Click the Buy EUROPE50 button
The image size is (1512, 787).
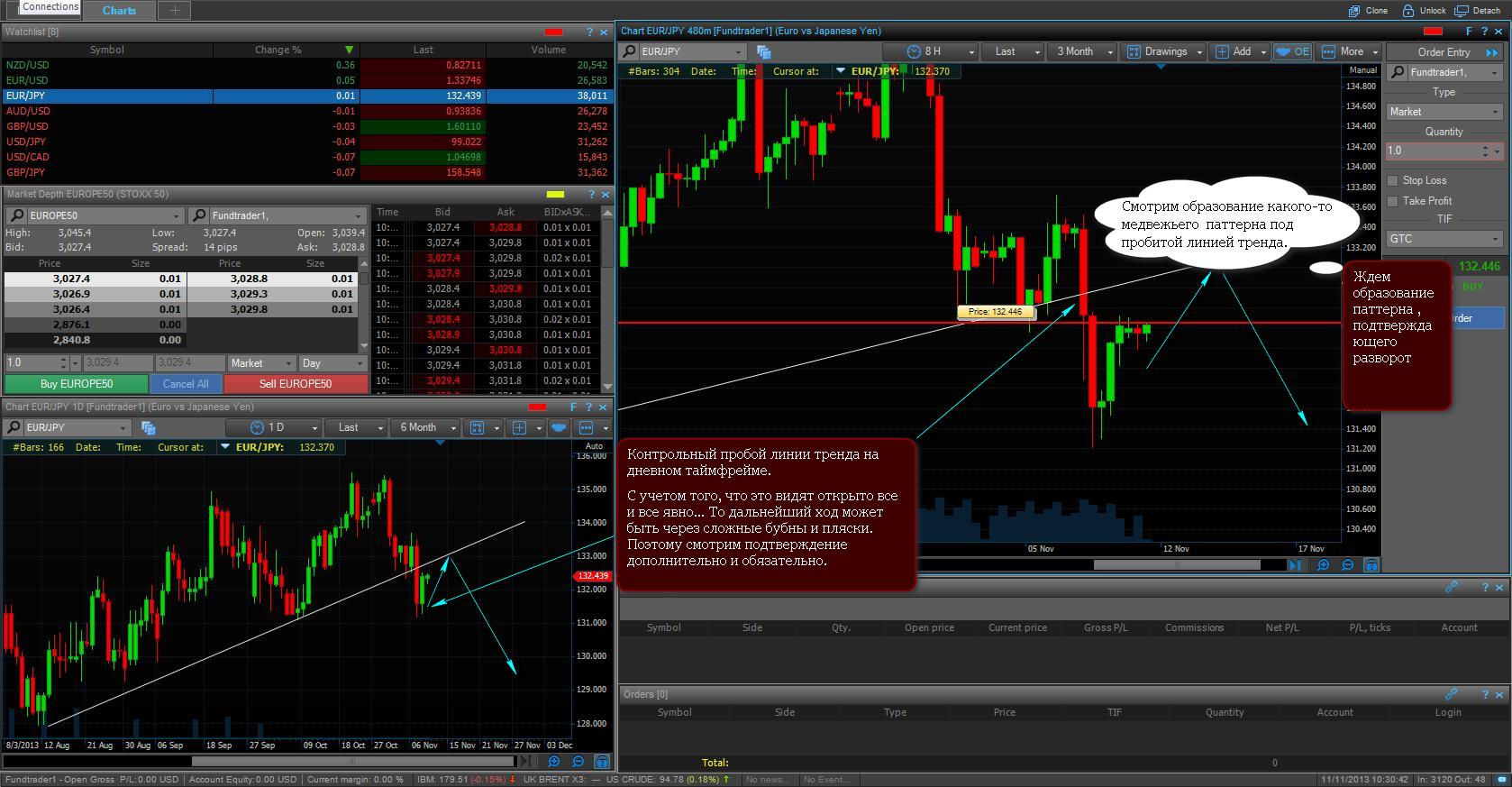77,384
